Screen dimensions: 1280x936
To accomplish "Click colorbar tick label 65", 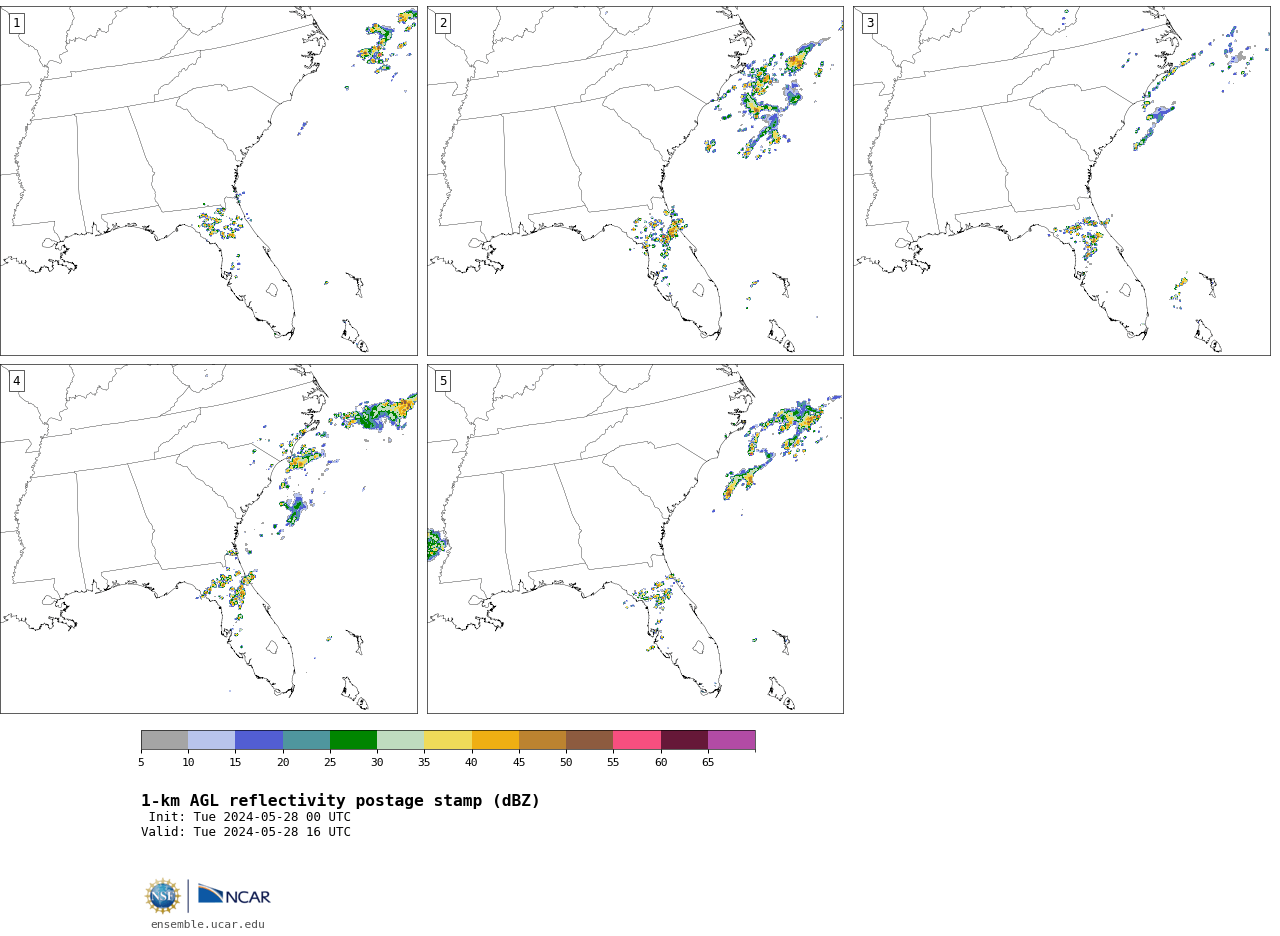I will (x=708, y=763).
